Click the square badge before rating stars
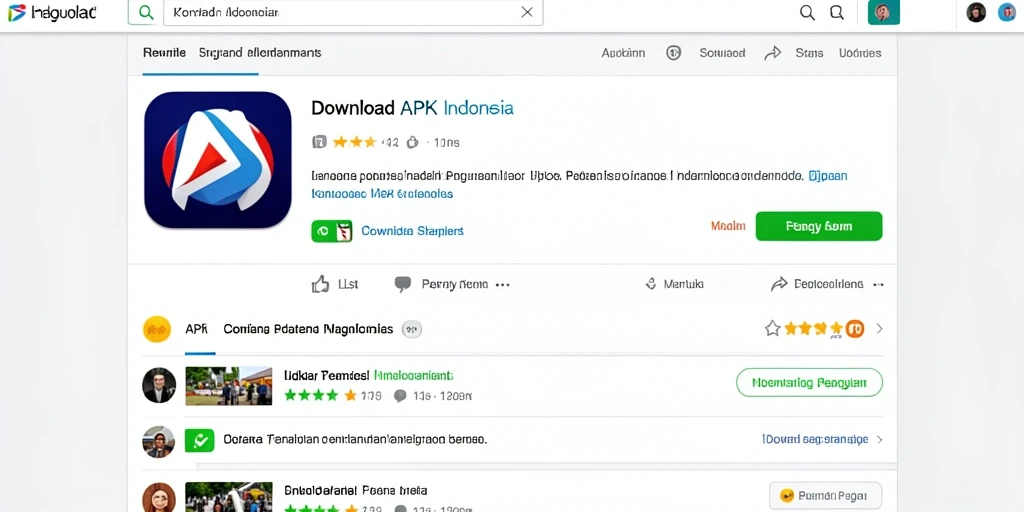The width and height of the screenshot is (1024, 512). 319,142
